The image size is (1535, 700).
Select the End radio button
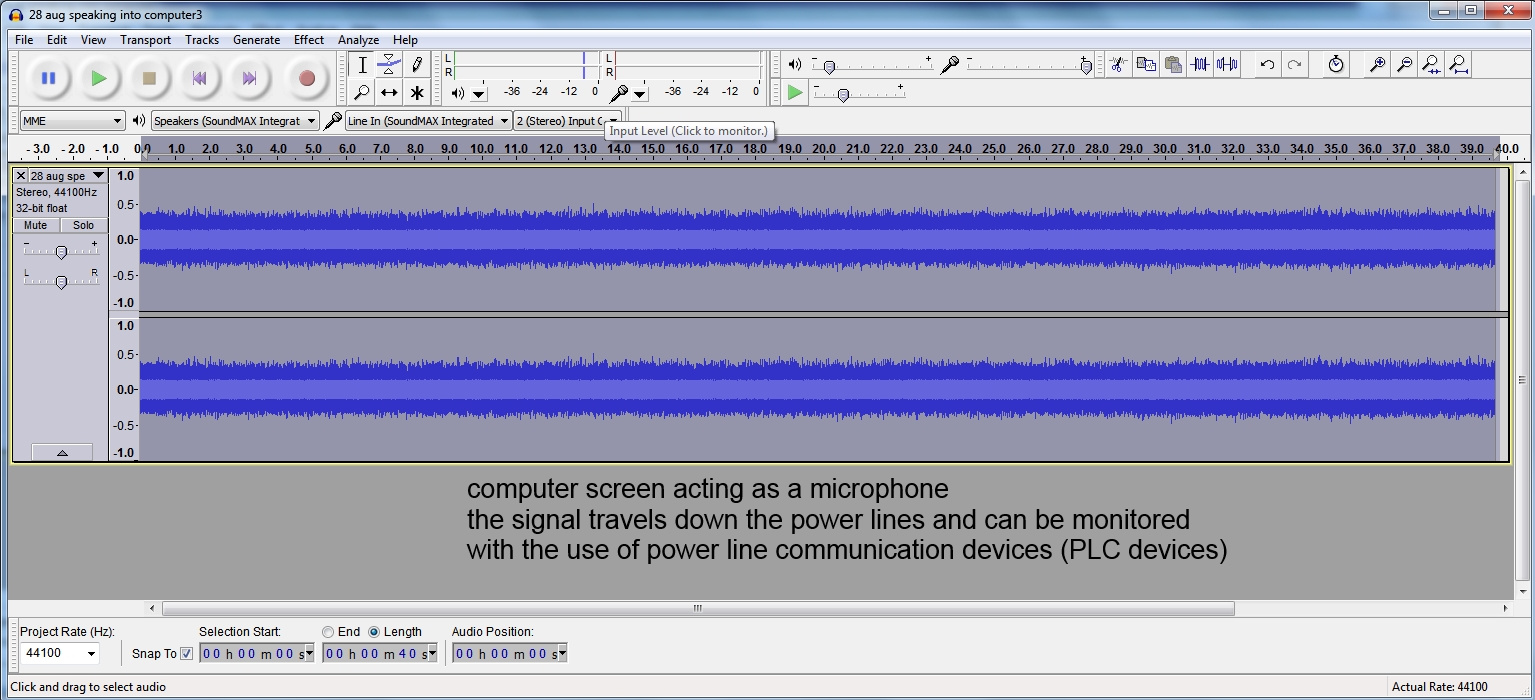[x=328, y=632]
